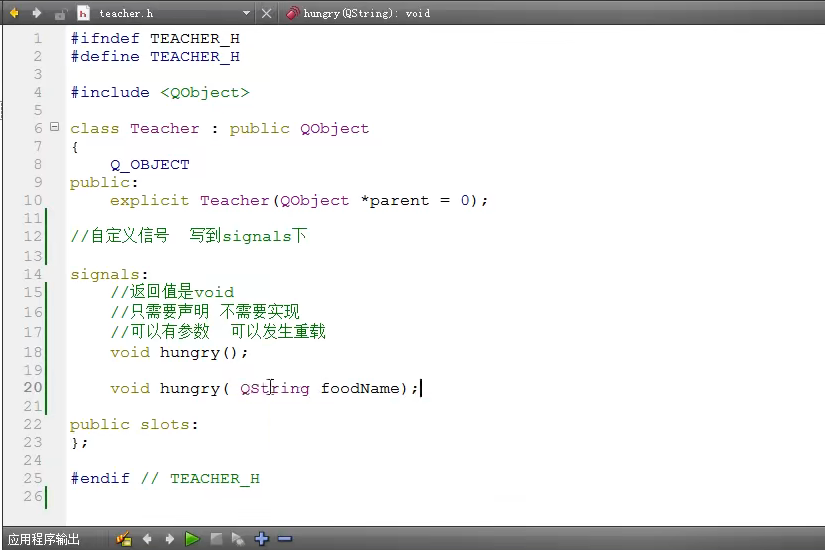The image size is (825, 550).
Task: Click 'QString' type on line 20
Action: click(275, 388)
